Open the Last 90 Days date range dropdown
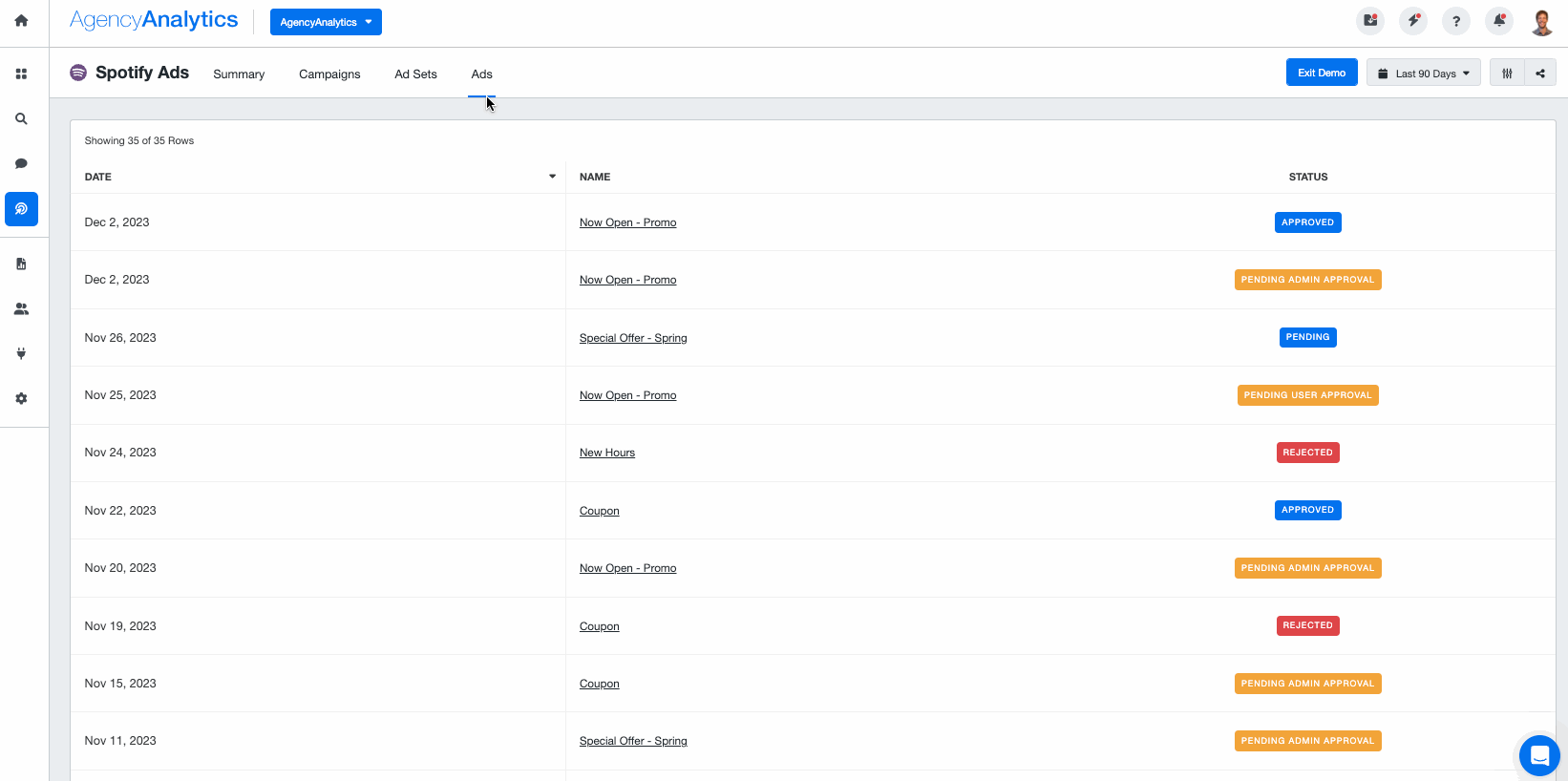The width and height of the screenshot is (1568, 781). pyautogui.click(x=1423, y=74)
